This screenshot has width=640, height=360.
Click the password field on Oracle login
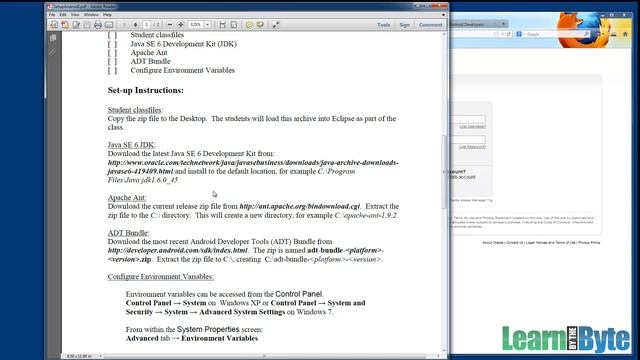tap(468, 140)
